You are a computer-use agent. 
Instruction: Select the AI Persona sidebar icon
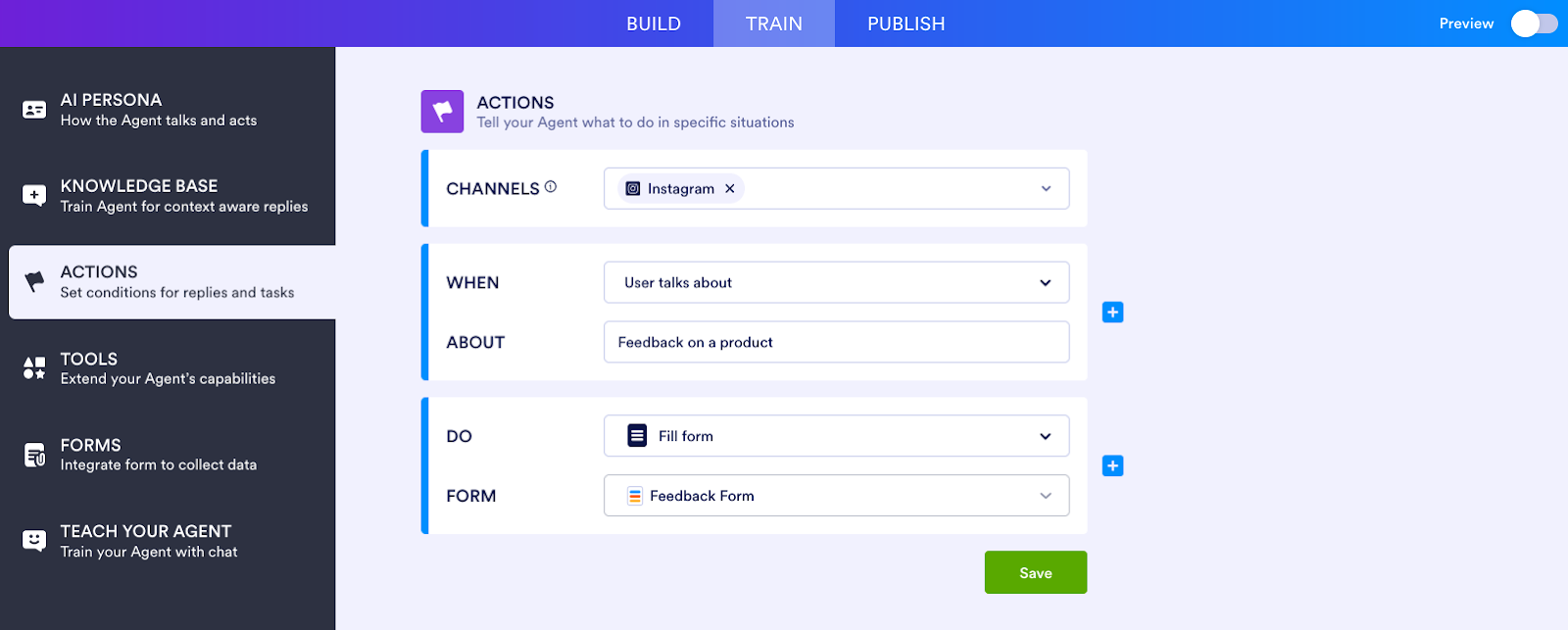click(33, 109)
